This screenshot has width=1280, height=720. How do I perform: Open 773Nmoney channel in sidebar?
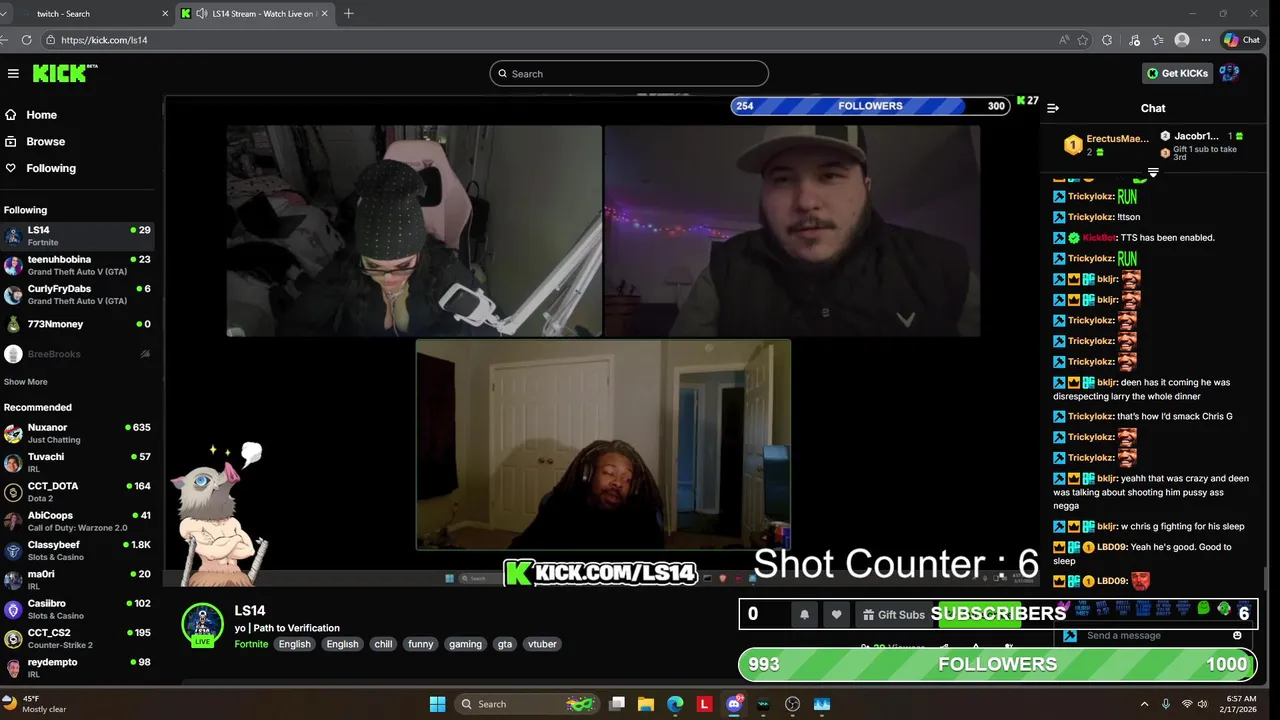pos(77,324)
